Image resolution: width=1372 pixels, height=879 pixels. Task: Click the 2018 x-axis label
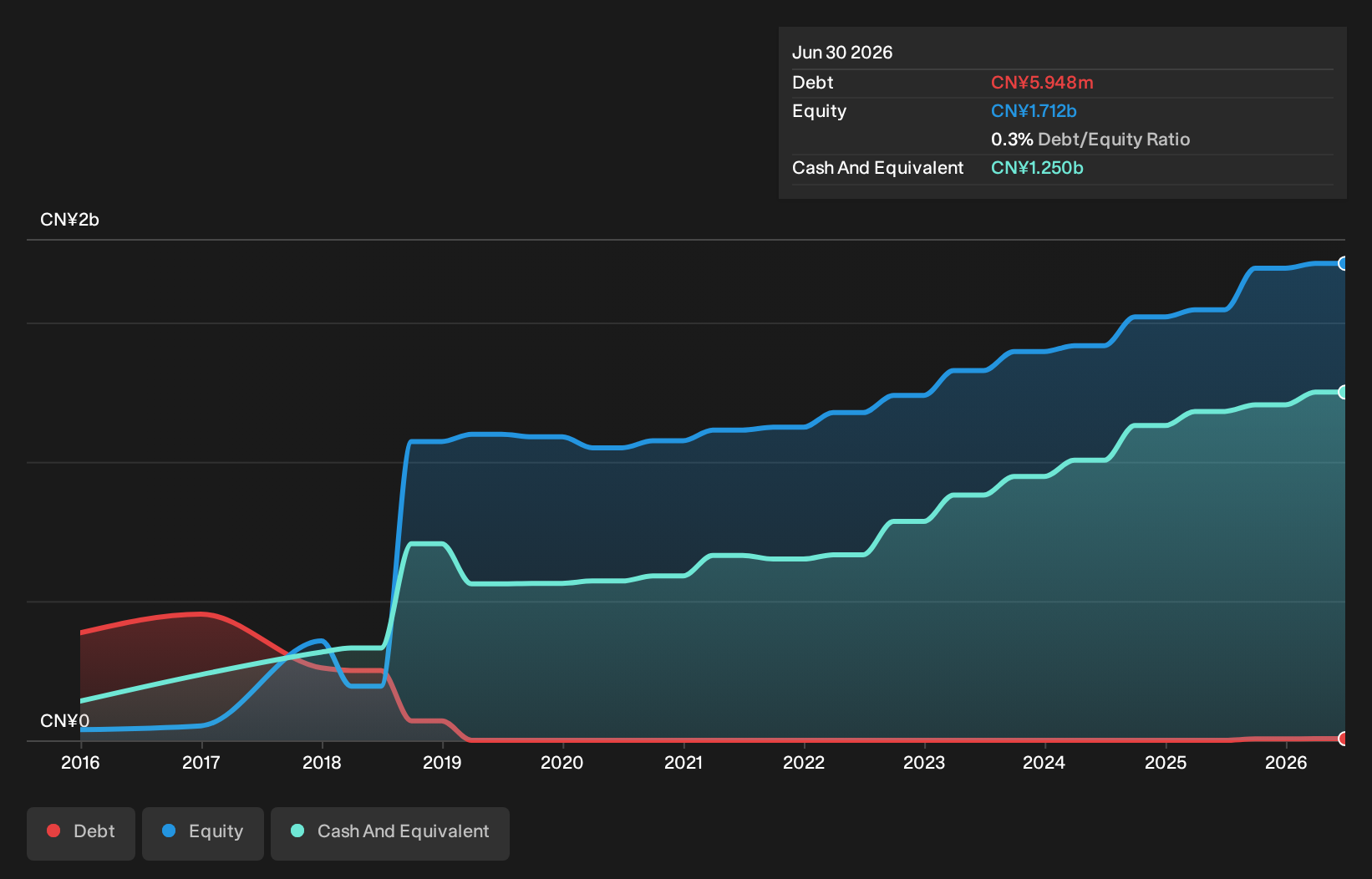point(322,762)
